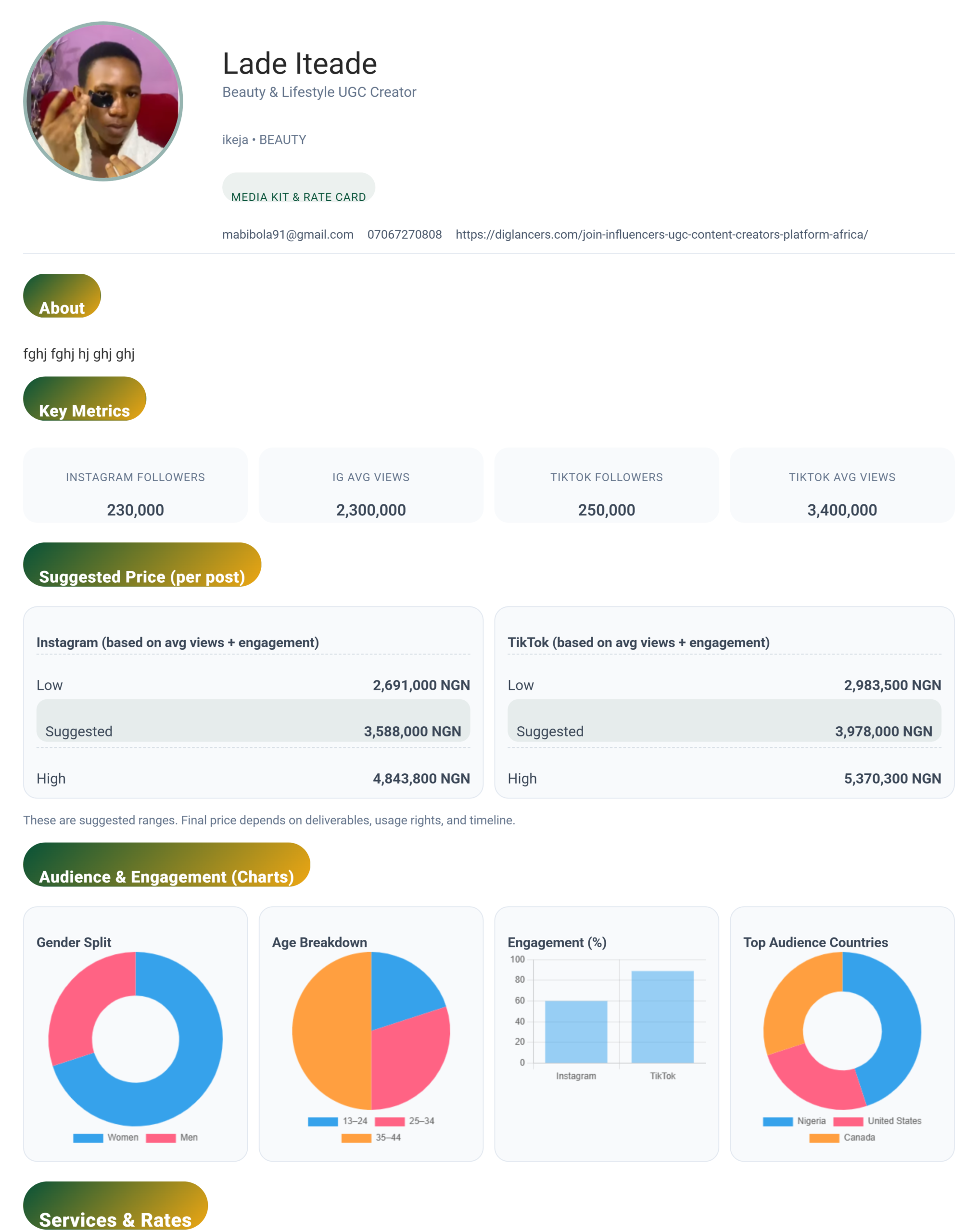Image resolution: width=978 pixels, height=1232 pixels.
Task: Click the Lade Iteade profile photo
Action: [x=103, y=101]
